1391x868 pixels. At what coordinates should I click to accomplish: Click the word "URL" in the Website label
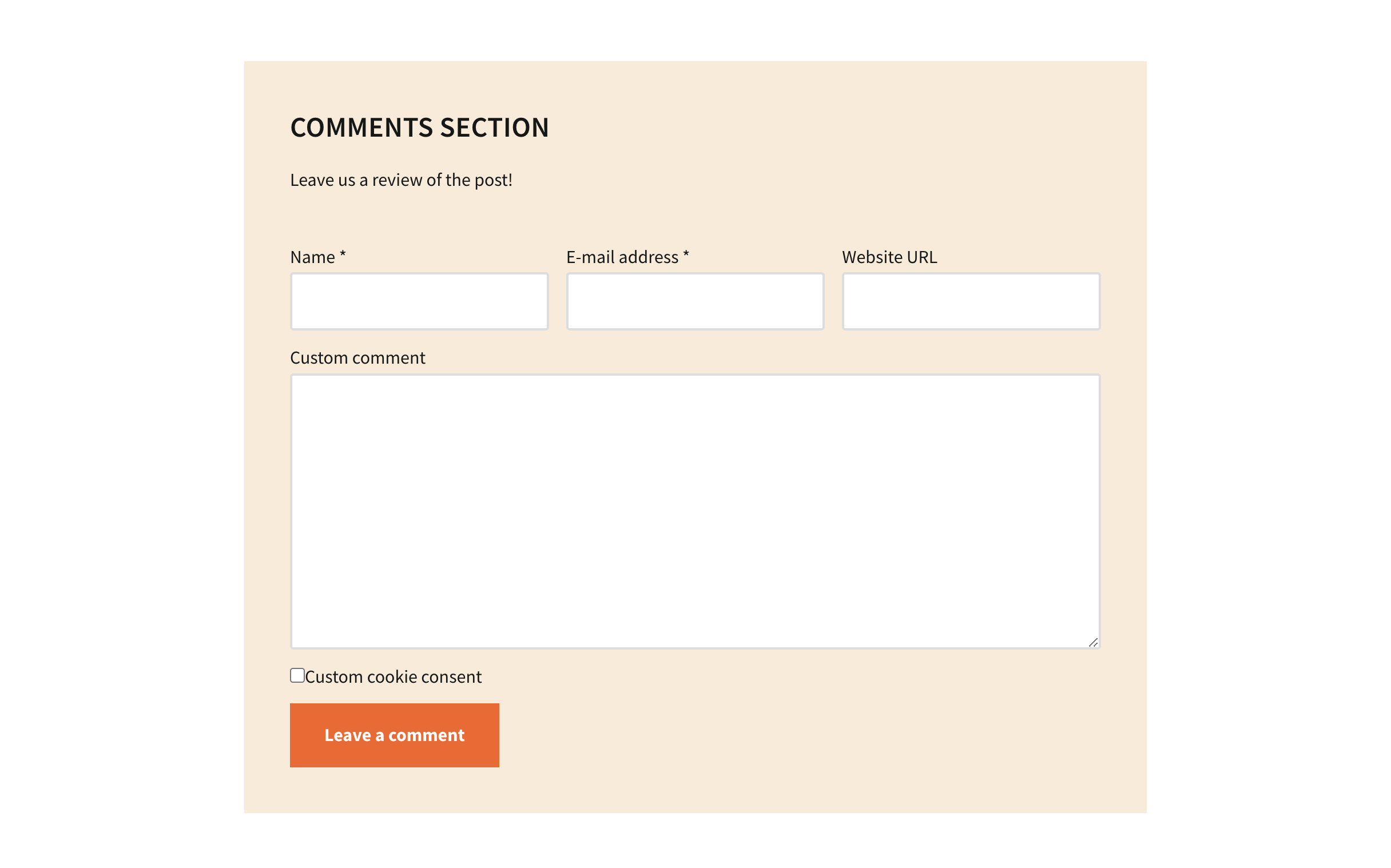tap(921, 257)
